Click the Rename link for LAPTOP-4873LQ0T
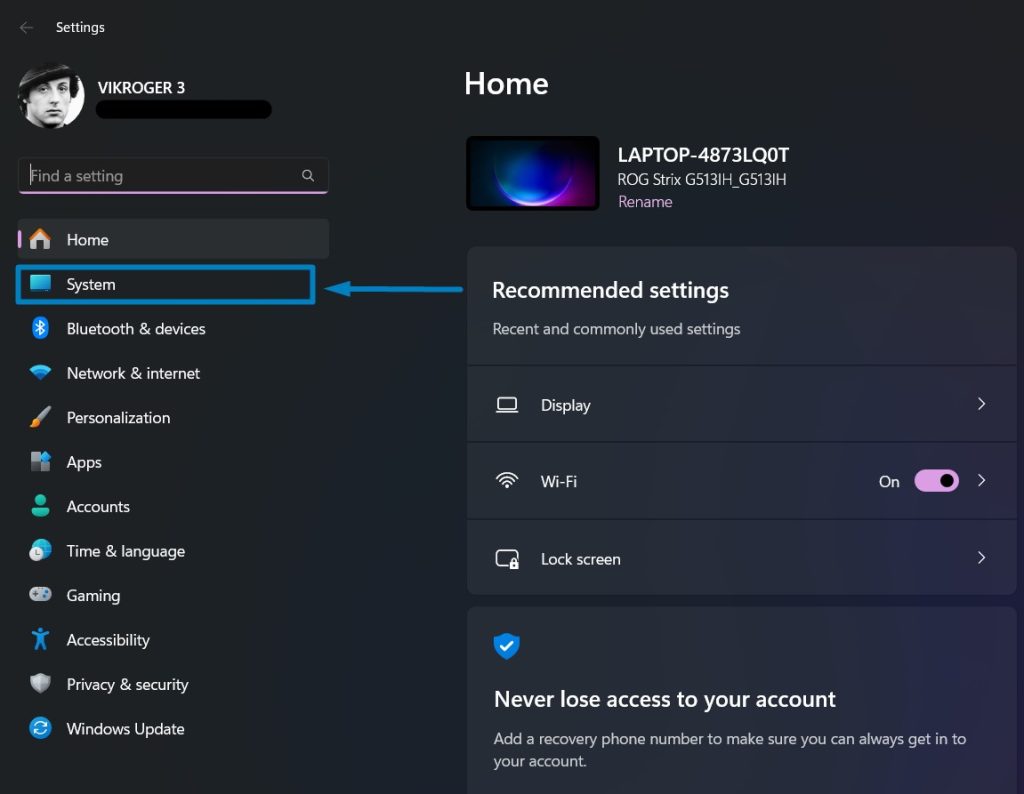This screenshot has height=794, width=1024. tap(645, 201)
